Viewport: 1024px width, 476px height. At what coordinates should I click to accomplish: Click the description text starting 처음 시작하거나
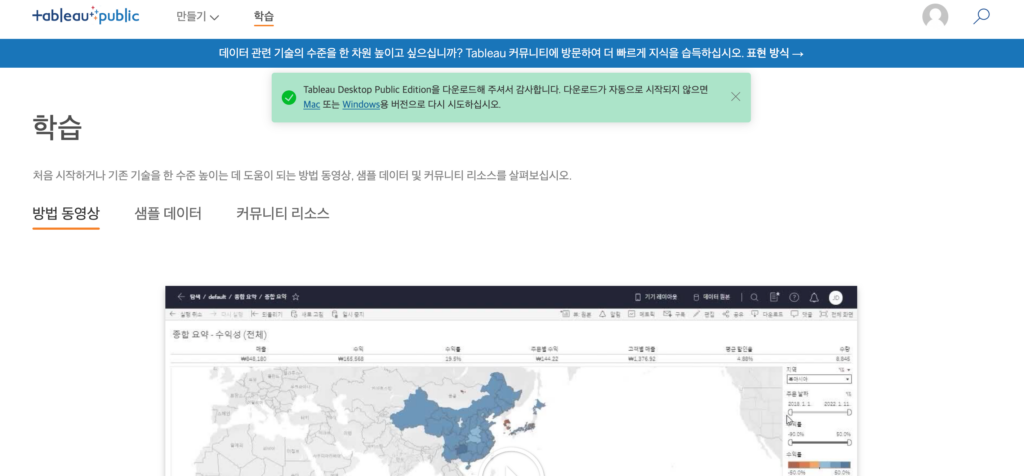302,176
